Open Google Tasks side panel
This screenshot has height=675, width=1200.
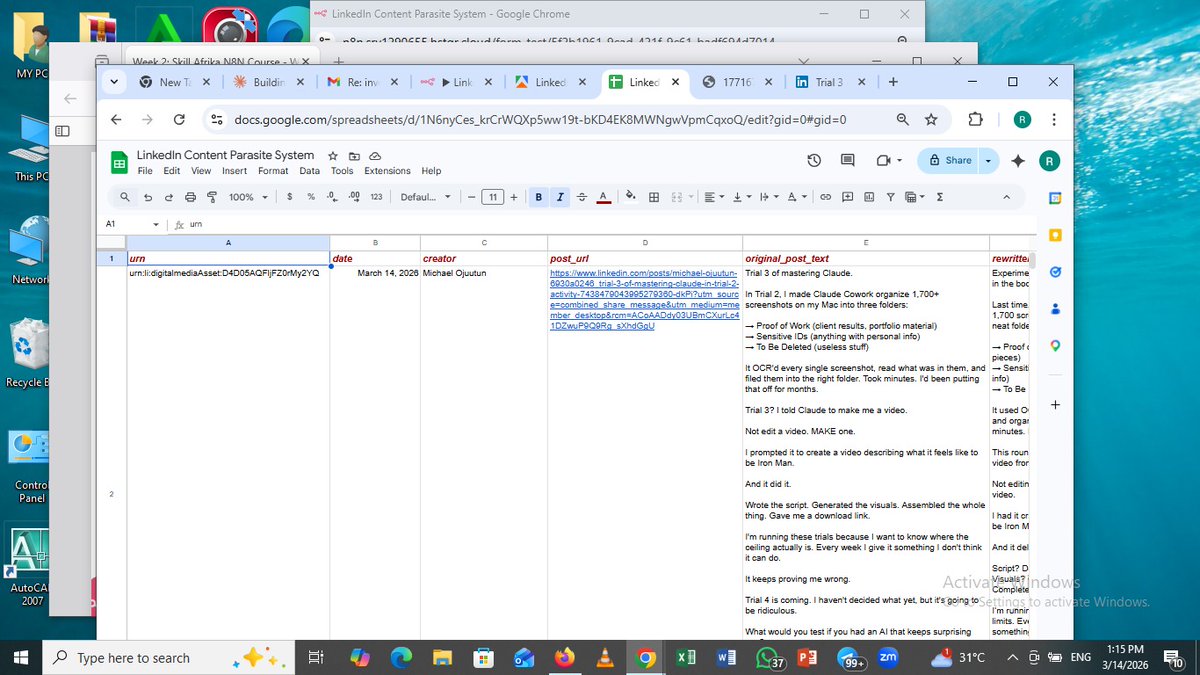click(x=1055, y=272)
